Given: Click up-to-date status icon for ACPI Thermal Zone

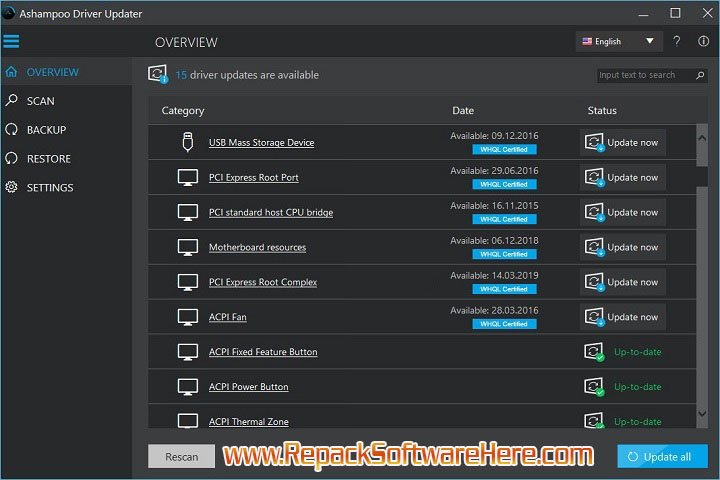Looking at the screenshot, I should [x=594, y=420].
